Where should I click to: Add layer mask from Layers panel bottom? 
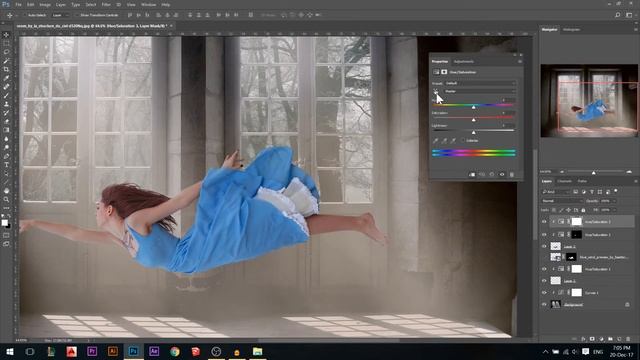[592, 339]
